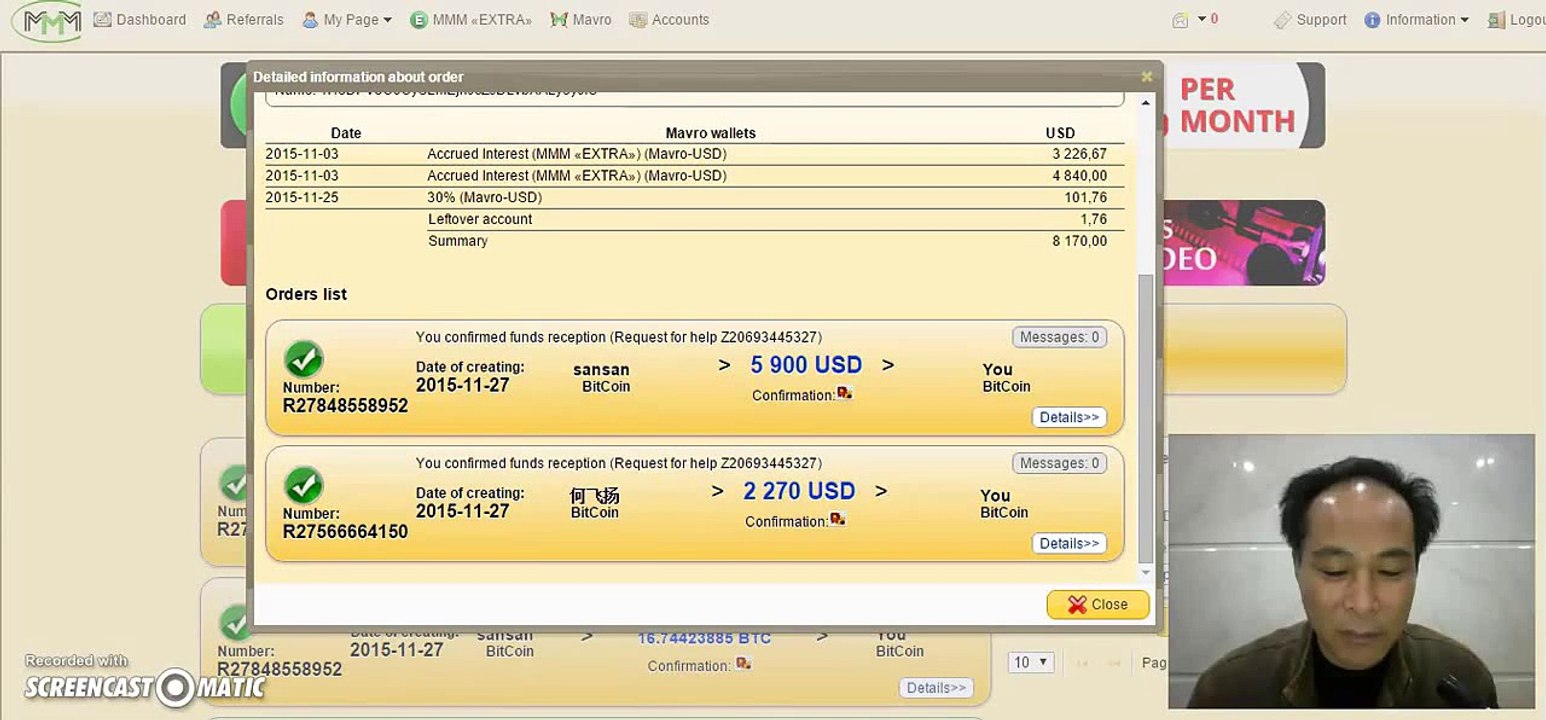1546x720 pixels.
Task: Click the Support icon in navbar
Action: (1282, 20)
